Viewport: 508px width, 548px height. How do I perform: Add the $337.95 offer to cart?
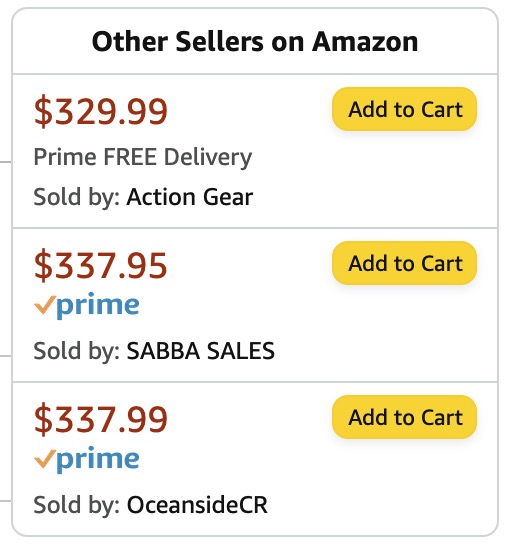pyautogui.click(x=404, y=263)
